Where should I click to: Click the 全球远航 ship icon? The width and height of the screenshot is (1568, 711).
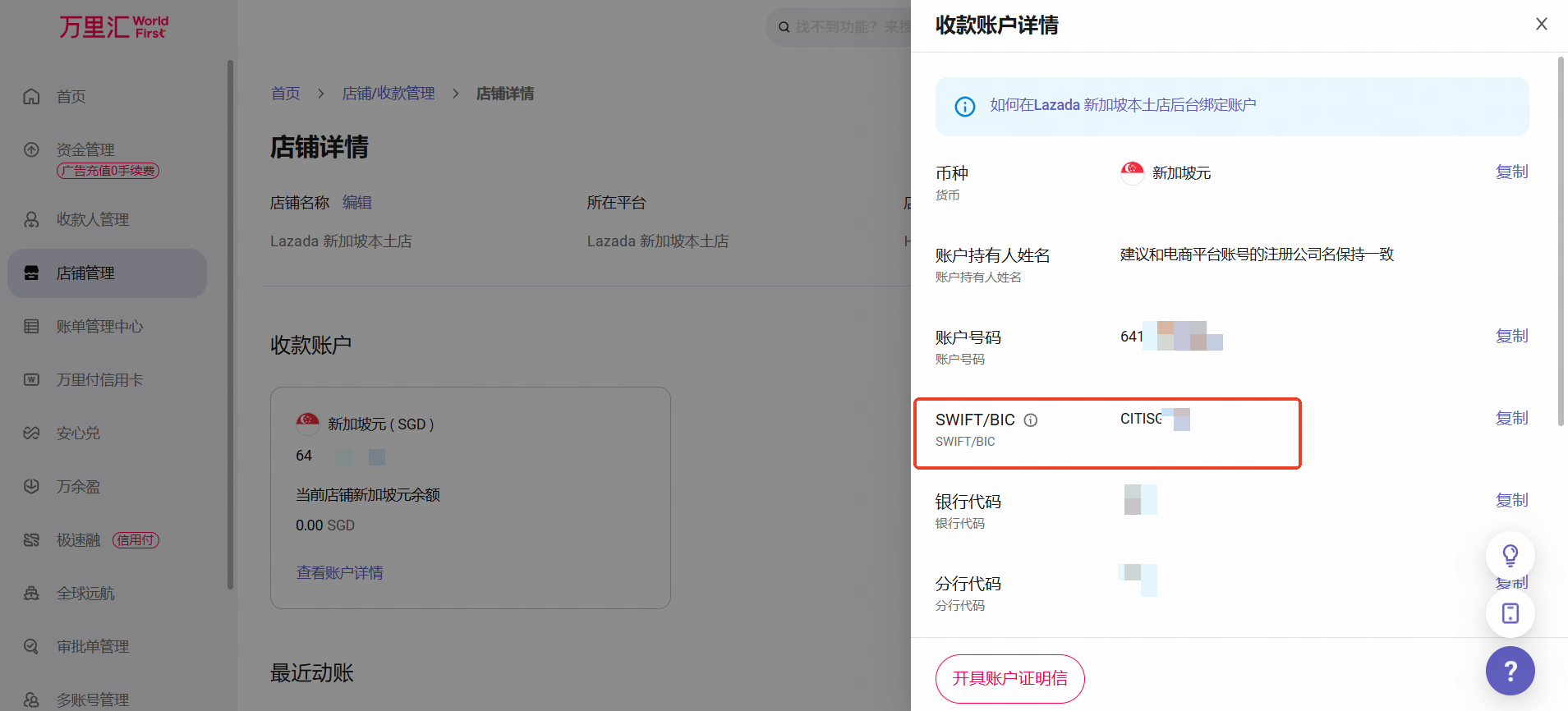(31, 593)
